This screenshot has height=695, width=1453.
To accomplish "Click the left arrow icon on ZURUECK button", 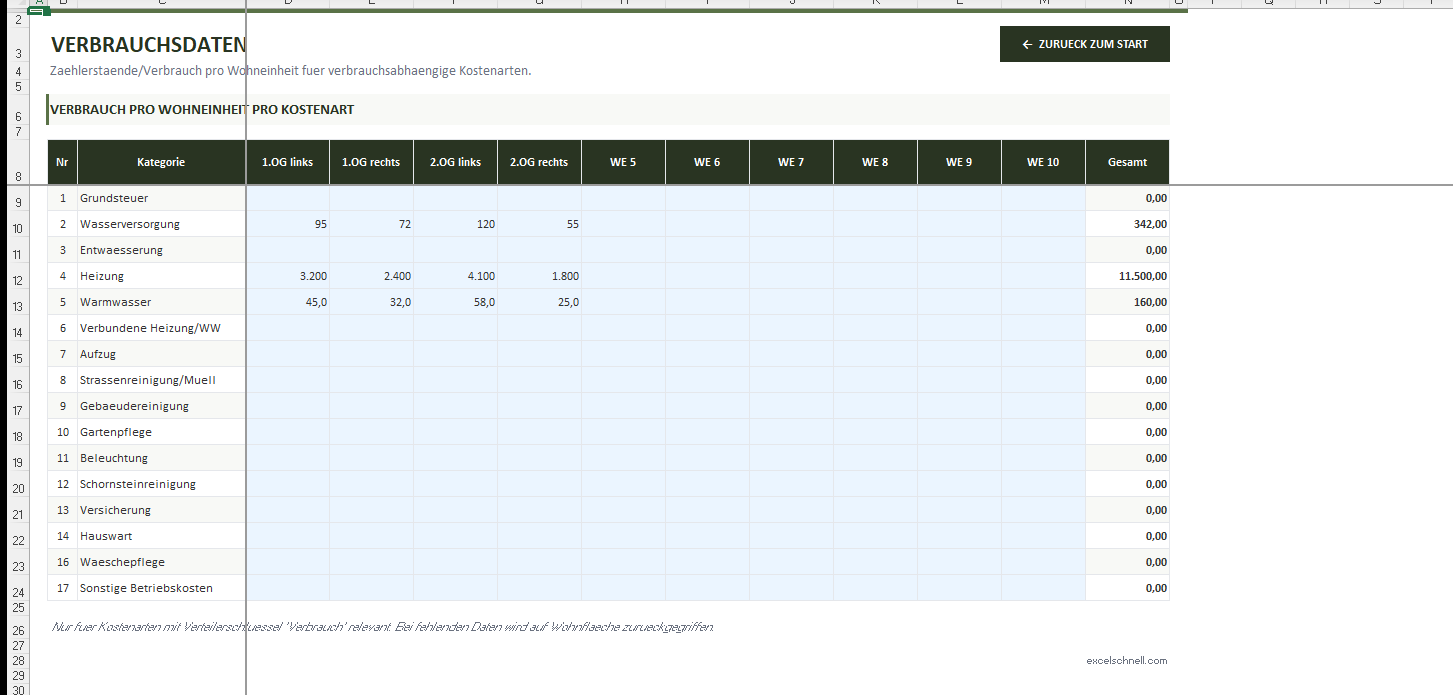I will click(1025, 43).
